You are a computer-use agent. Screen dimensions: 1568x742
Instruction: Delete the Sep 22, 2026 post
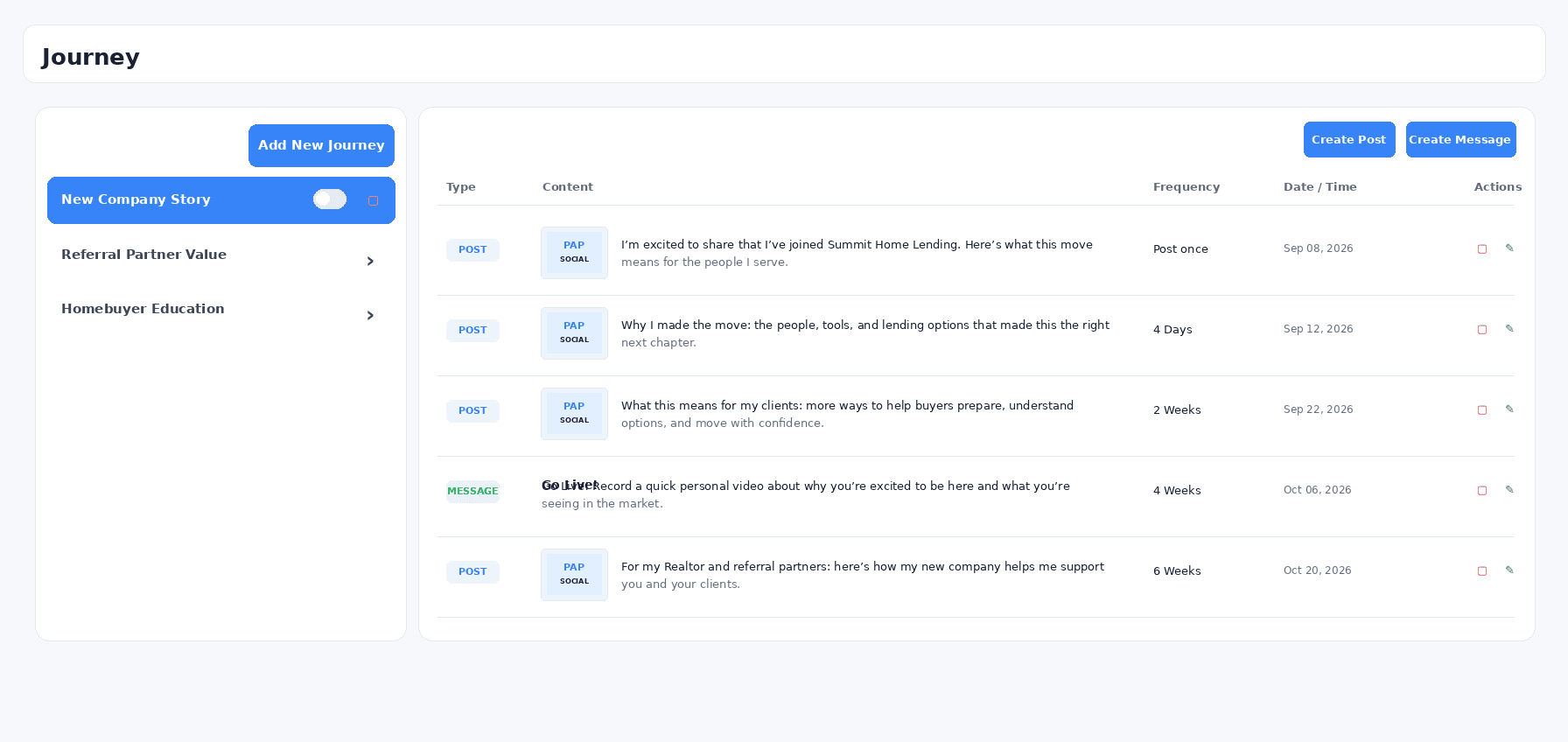(1482, 410)
